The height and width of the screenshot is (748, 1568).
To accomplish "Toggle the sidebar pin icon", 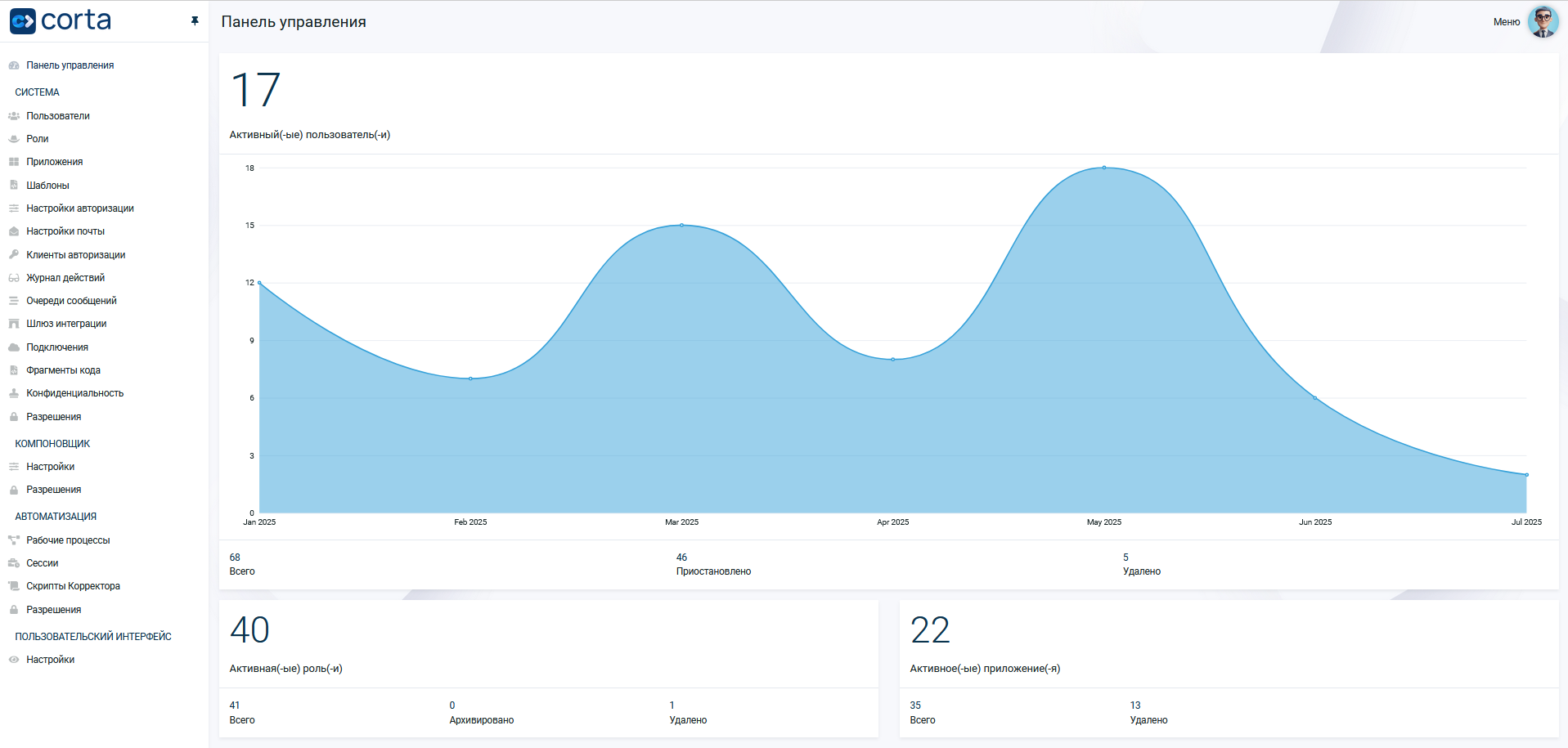I will [x=195, y=20].
